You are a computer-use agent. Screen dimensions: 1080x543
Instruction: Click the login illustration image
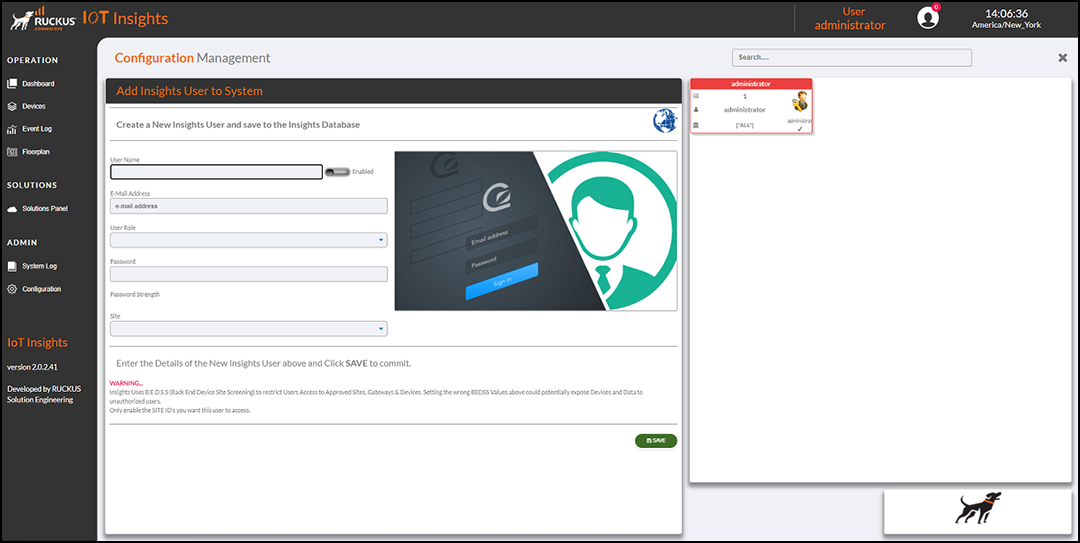pyautogui.click(x=535, y=231)
